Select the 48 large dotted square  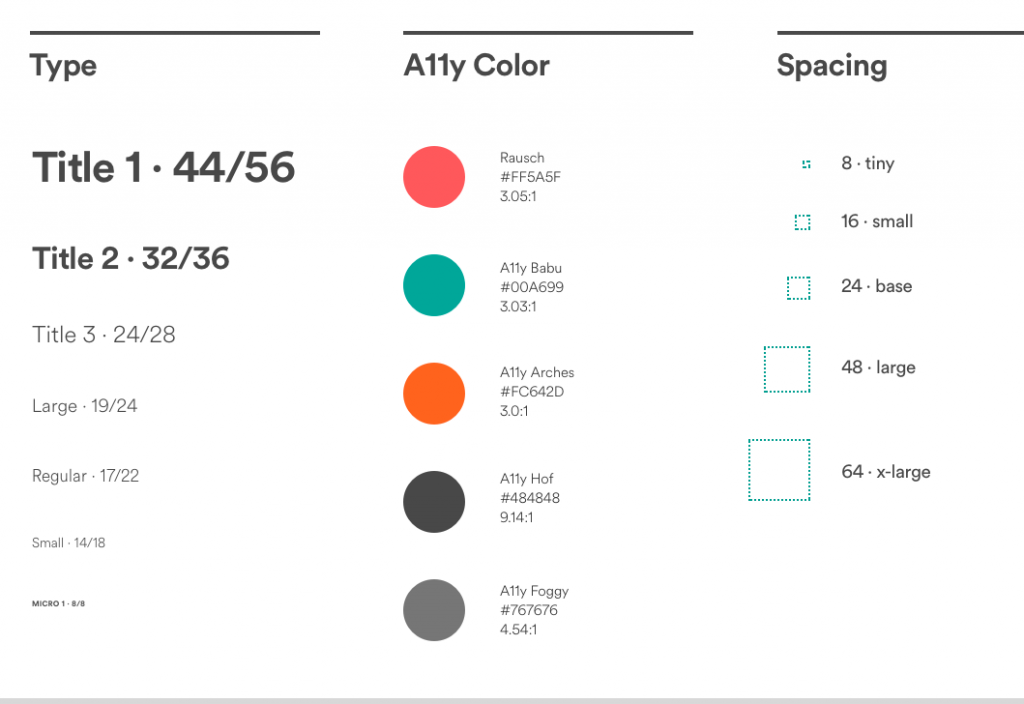787,370
